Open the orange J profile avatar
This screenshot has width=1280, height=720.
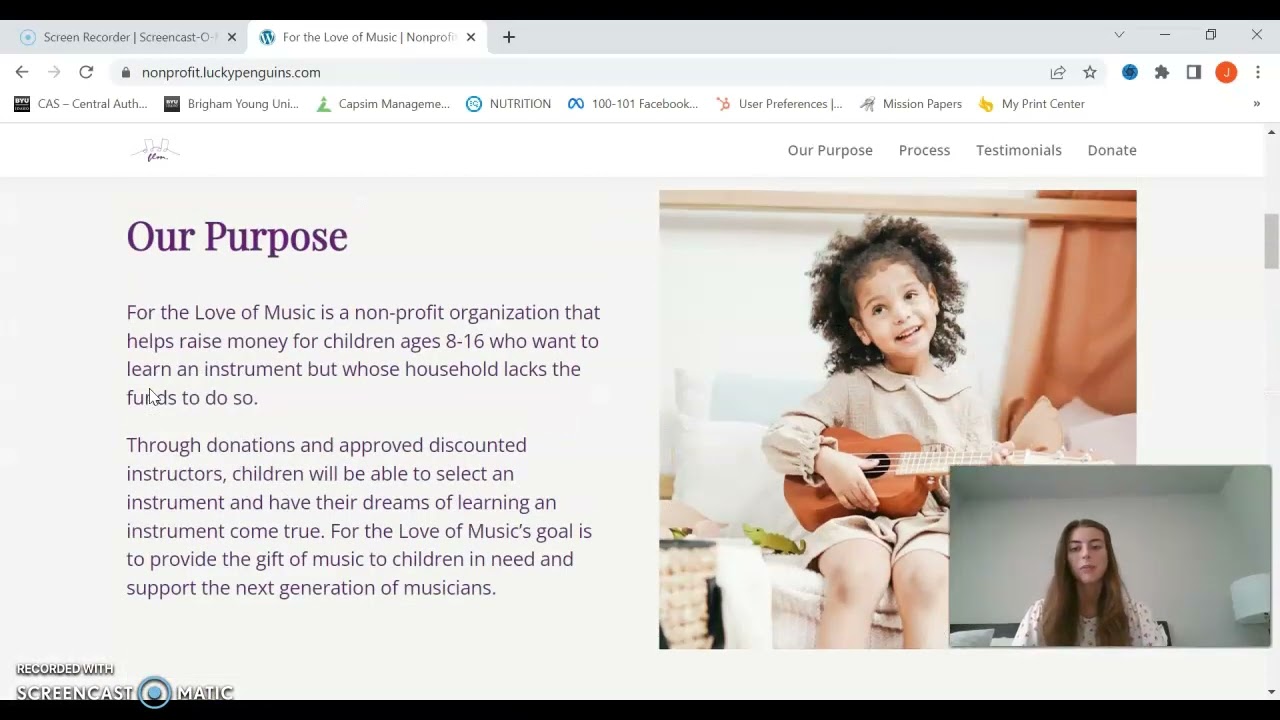click(1226, 72)
